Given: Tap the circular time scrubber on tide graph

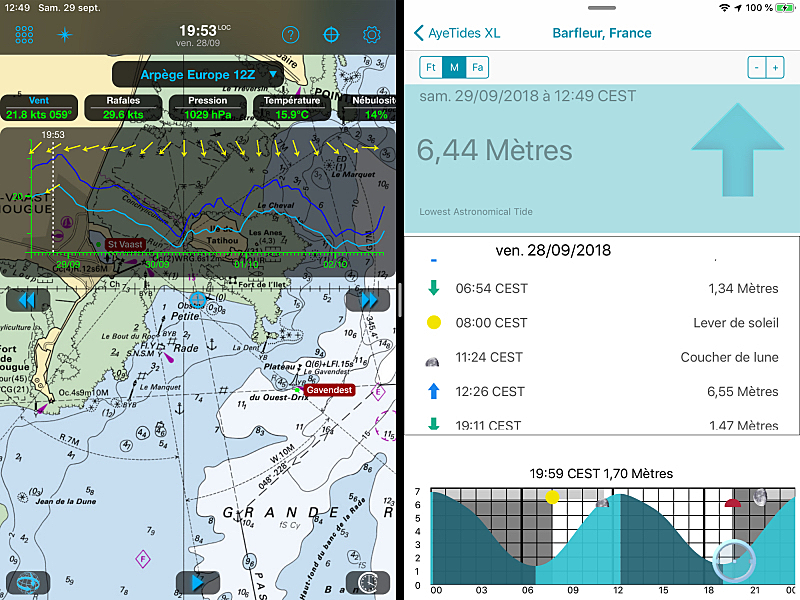Looking at the screenshot, I should tap(734, 561).
